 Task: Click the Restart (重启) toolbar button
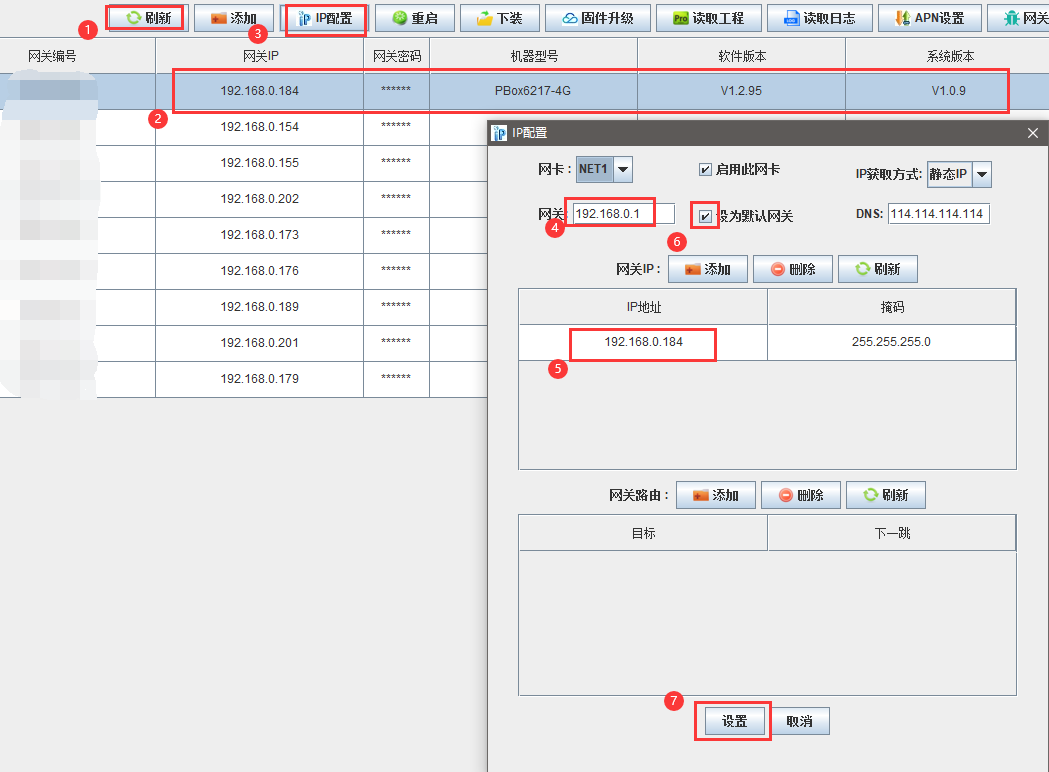click(x=415, y=18)
